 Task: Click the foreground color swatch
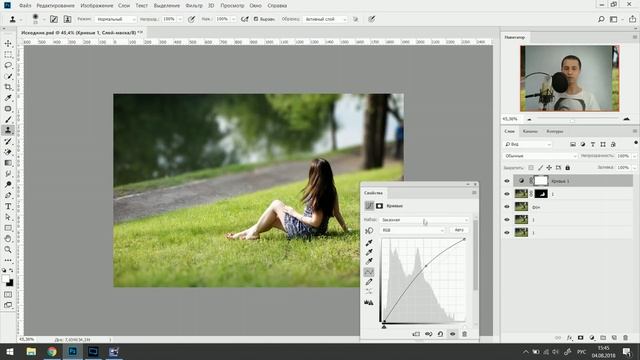click(x=6, y=279)
